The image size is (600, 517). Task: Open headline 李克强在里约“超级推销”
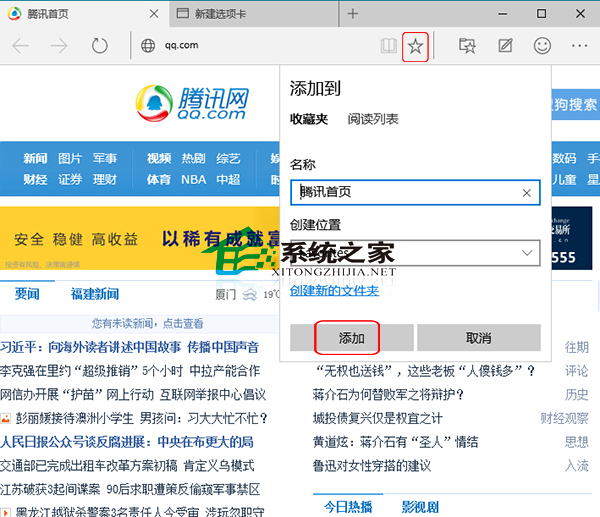[130, 371]
